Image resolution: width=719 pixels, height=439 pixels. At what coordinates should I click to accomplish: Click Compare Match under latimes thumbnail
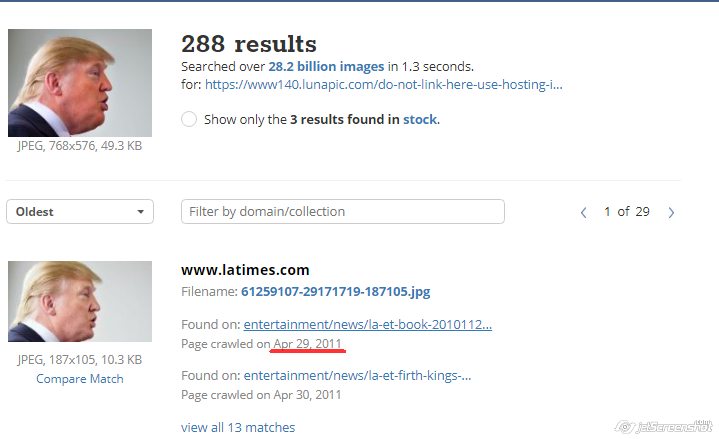pyautogui.click(x=80, y=378)
